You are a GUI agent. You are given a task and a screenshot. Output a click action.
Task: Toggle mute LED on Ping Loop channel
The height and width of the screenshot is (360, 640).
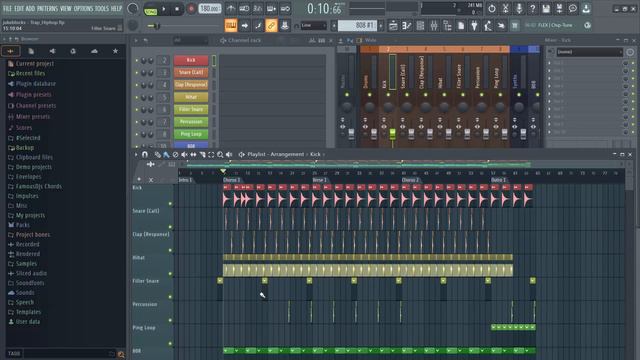pos(137,134)
